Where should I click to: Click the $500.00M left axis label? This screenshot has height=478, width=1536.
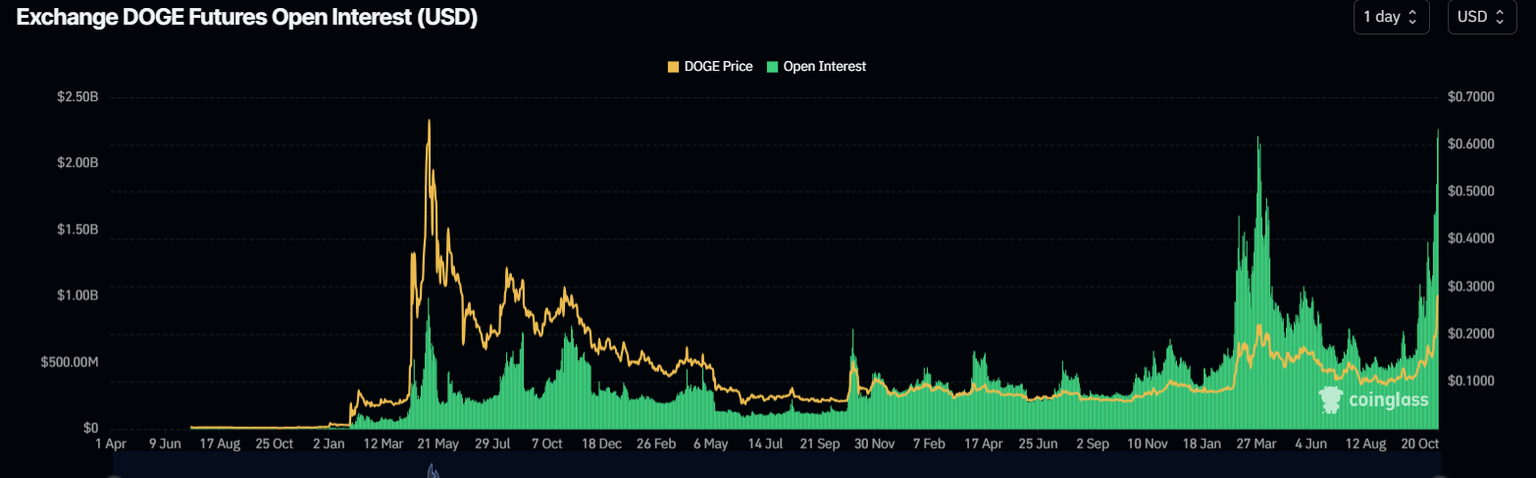click(69, 362)
